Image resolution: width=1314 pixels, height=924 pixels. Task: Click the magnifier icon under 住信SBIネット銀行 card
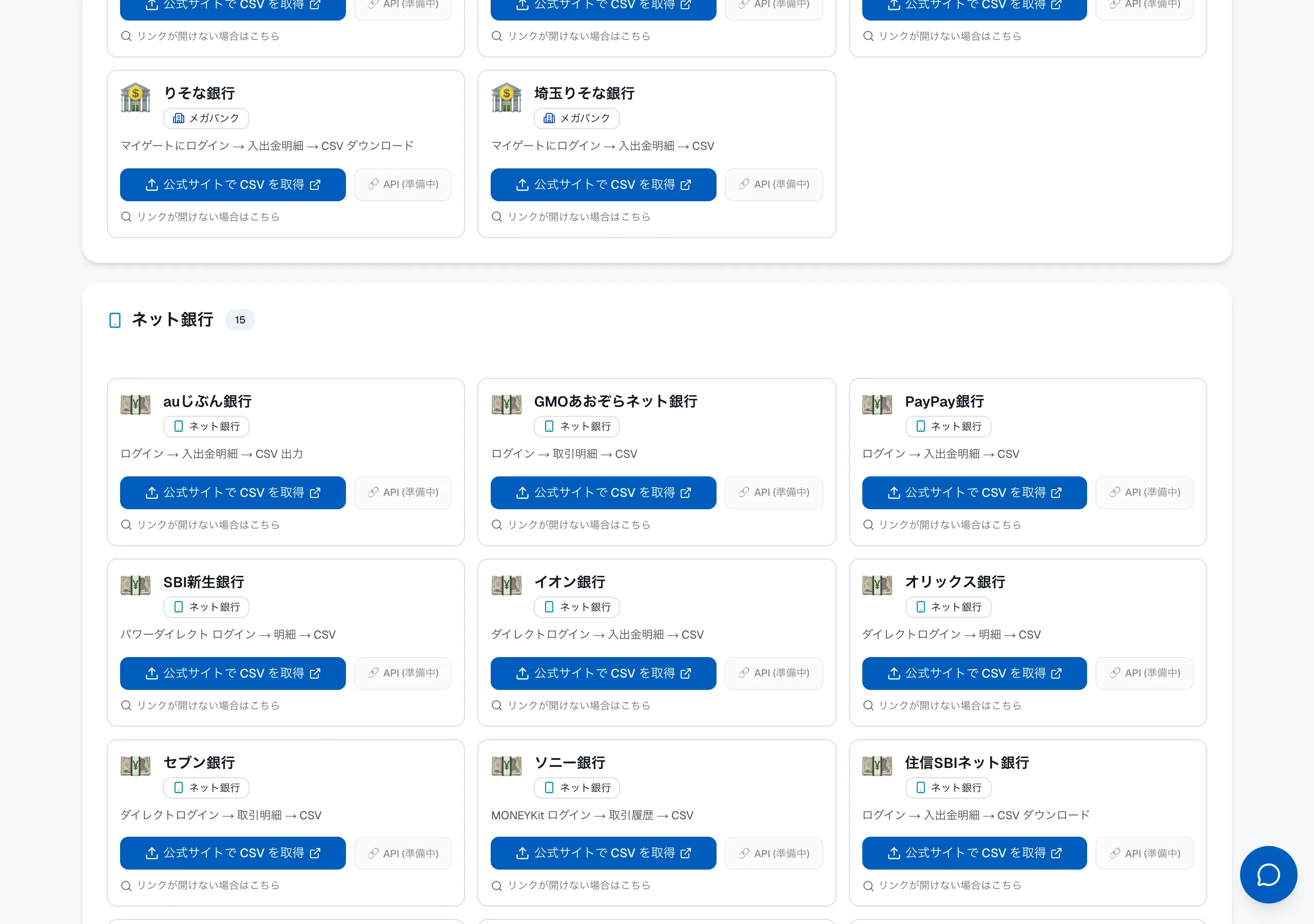click(x=868, y=885)
